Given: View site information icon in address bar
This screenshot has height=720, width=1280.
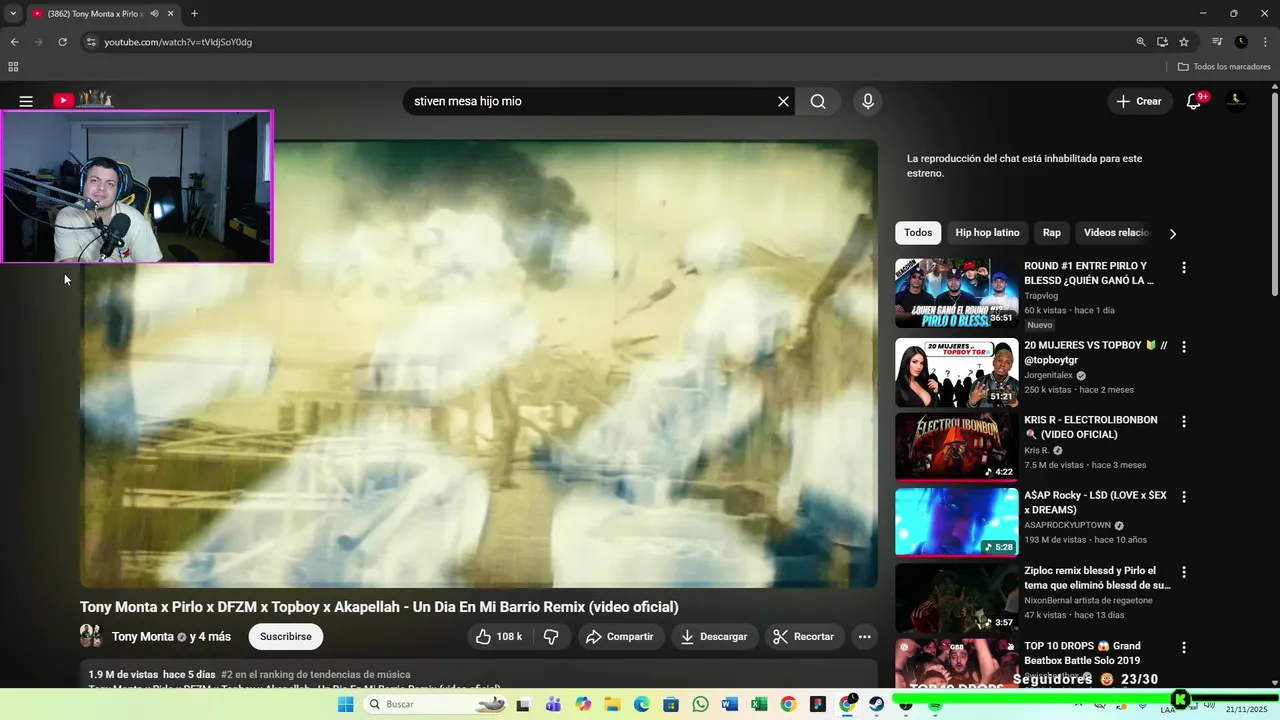Looking at the screenshot, I should click(90, 42).
